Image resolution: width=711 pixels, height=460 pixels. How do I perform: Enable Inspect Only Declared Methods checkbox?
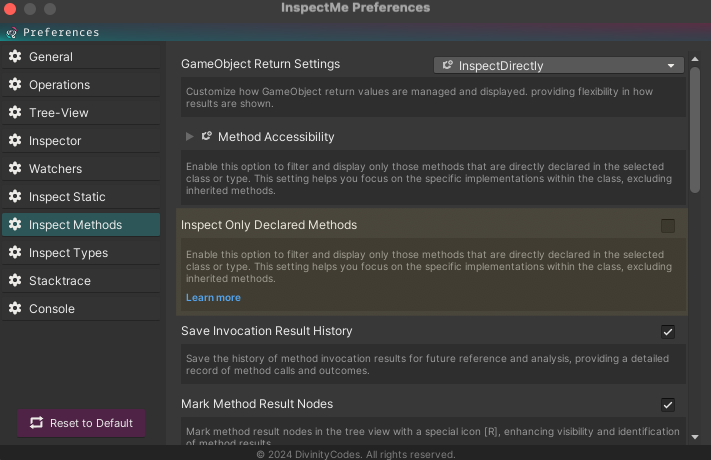667,225
